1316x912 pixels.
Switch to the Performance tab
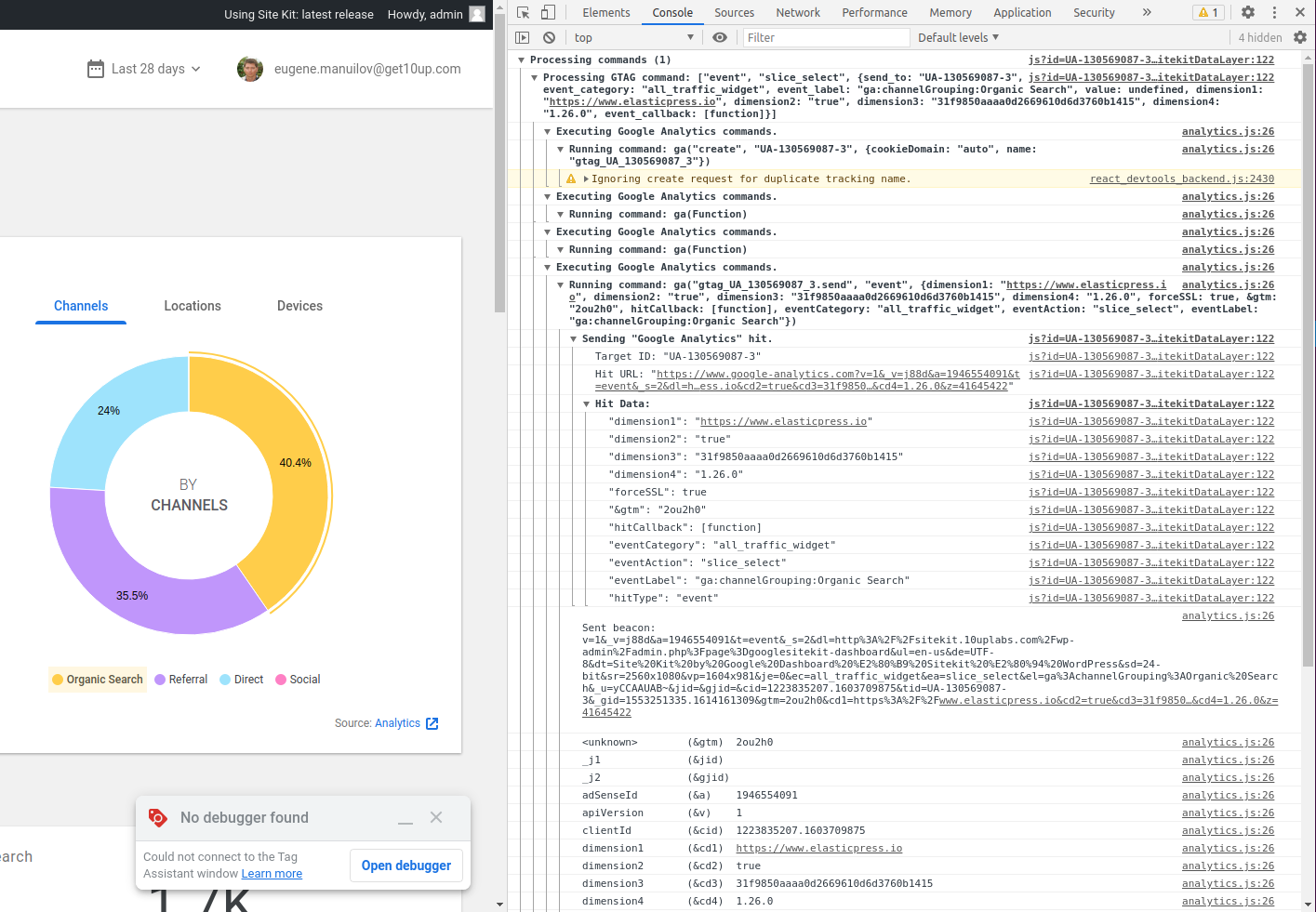click(874, 12)
